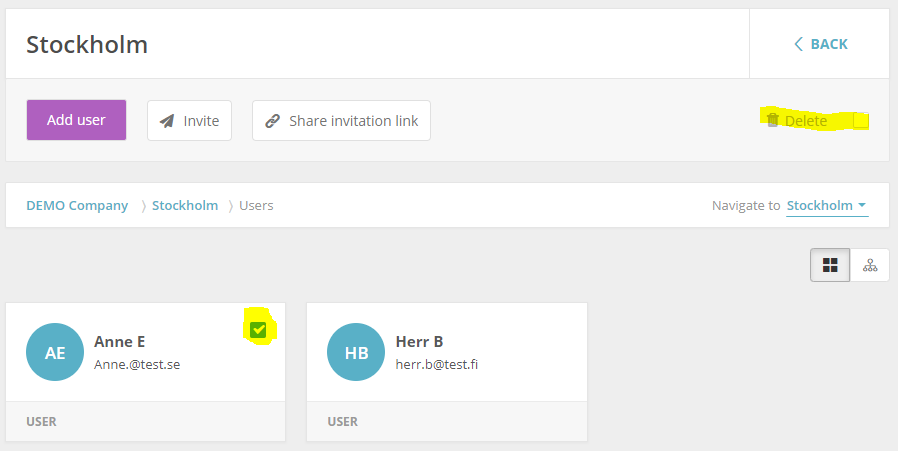This screenshot has width=898, height=451.
Task: Click the trash can Delete icon
Action: click(x=773, y=120)
